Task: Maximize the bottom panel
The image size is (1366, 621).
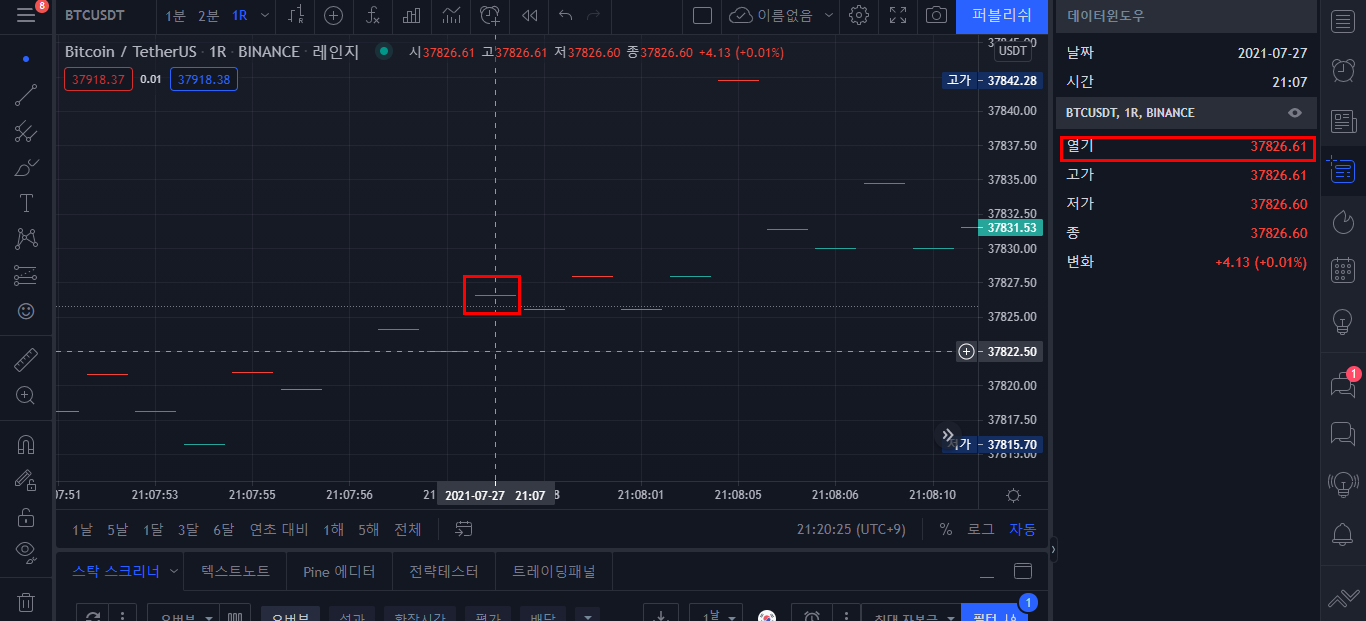Action: (1022, 572)
